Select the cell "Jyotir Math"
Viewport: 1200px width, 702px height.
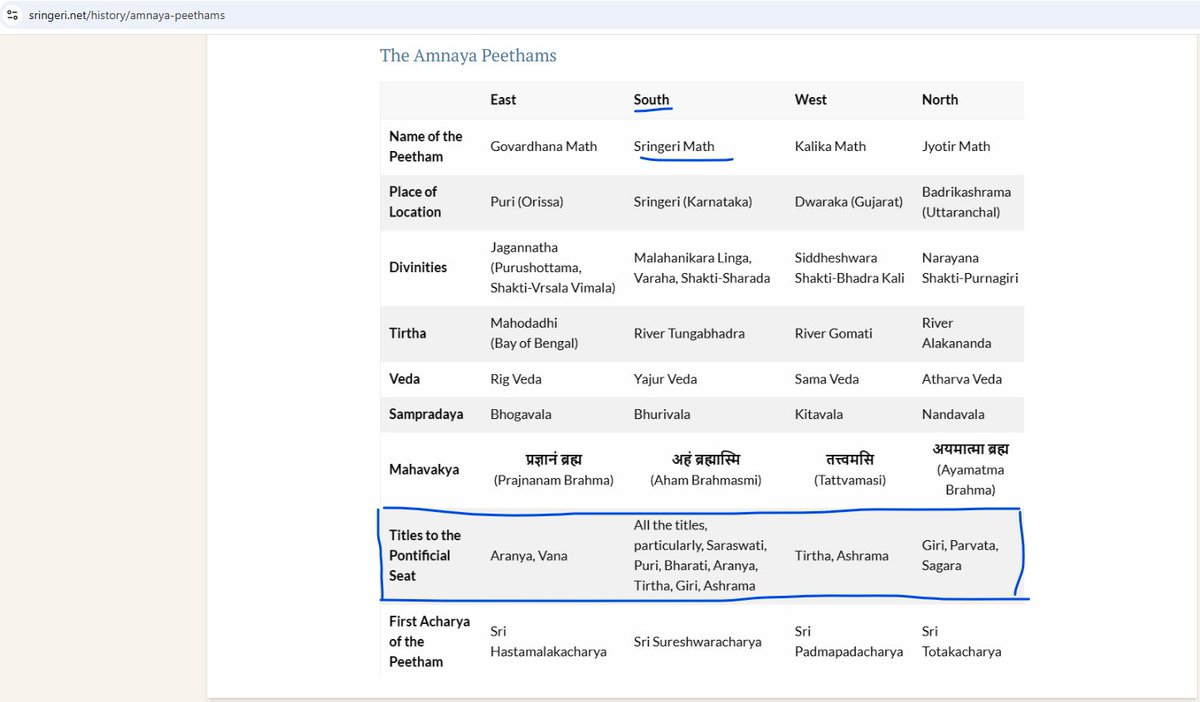pyautogui.click(x=956, y=146)
